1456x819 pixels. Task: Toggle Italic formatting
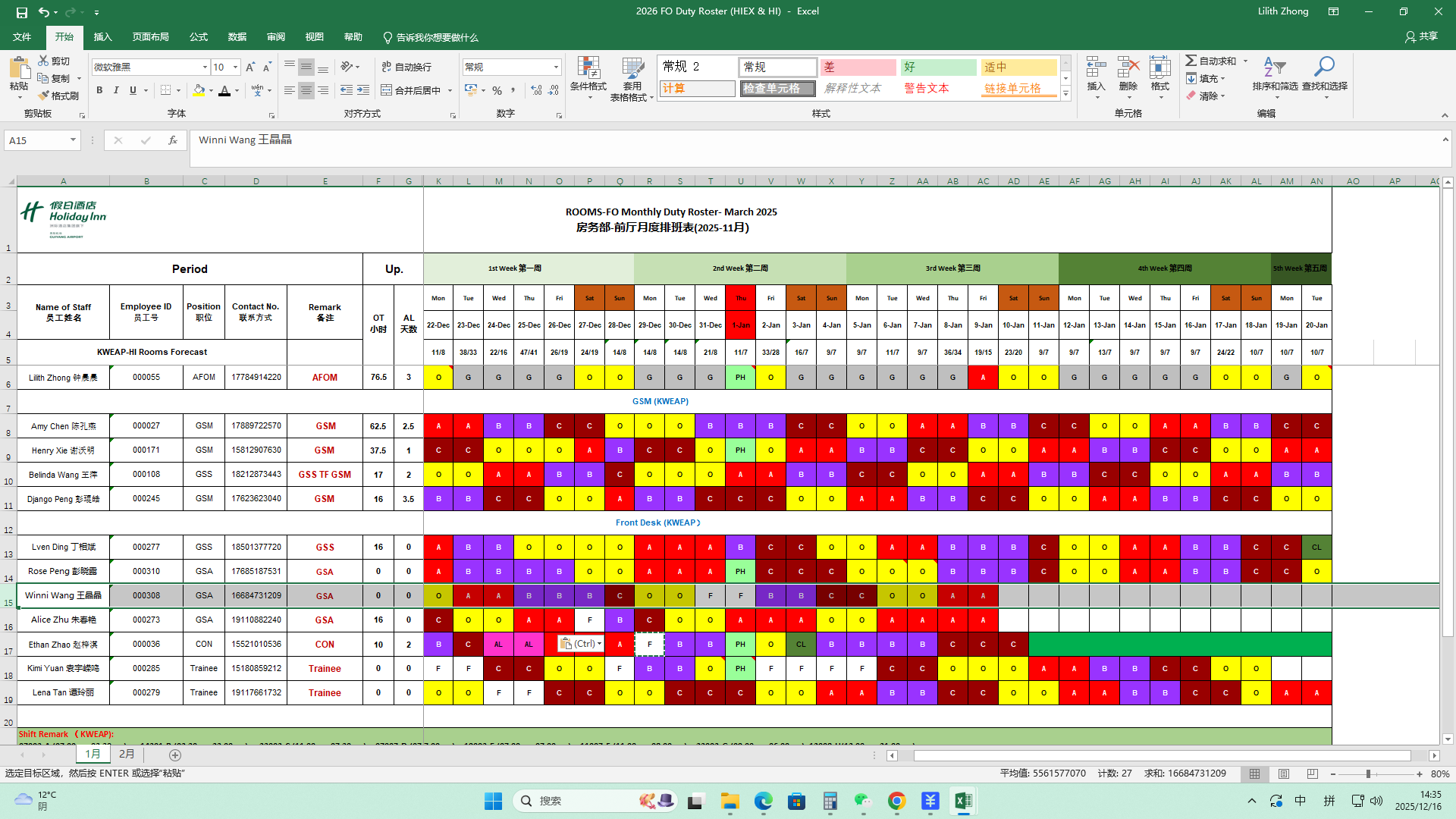click(116, 90)
